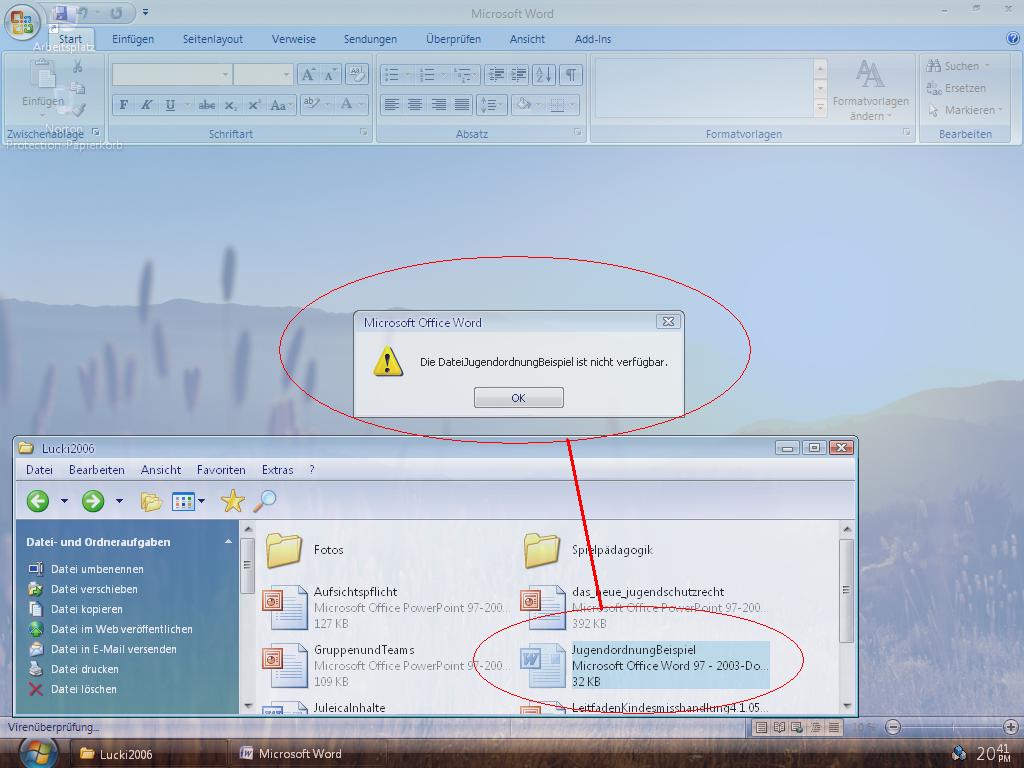Increase font size with the grow icon

[x=308, y=75]
